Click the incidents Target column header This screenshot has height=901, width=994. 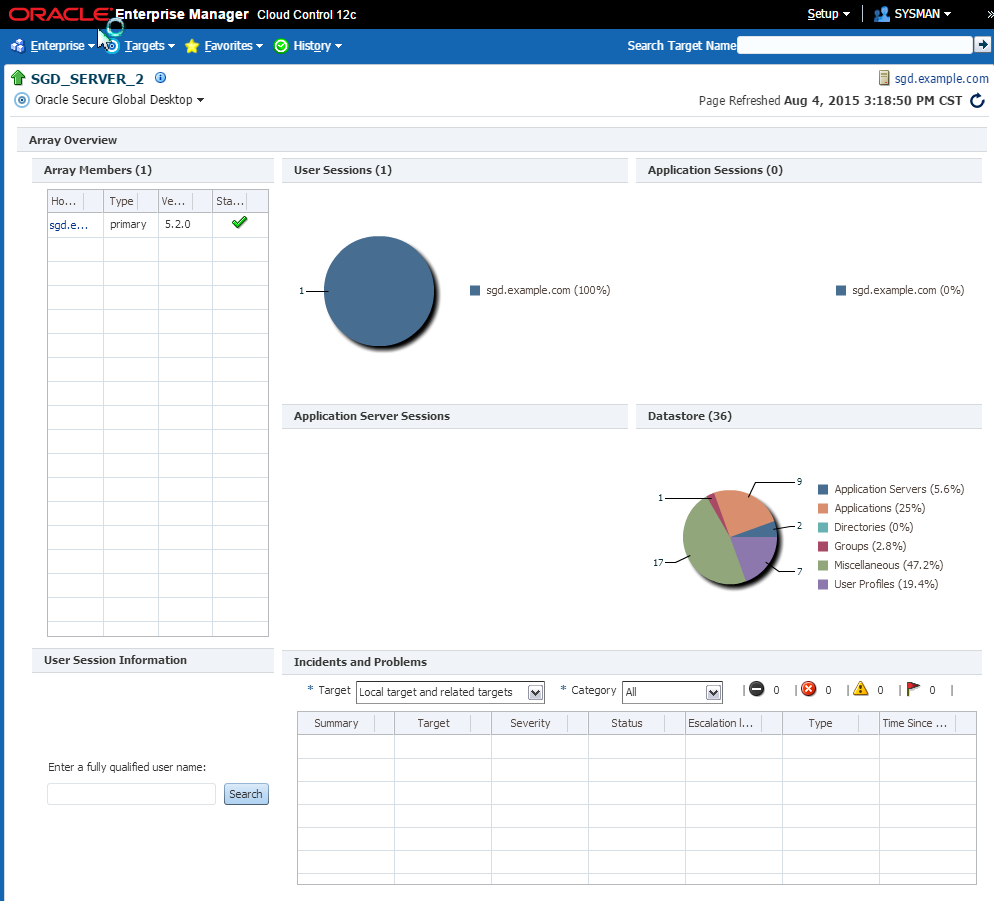(442, 723)
